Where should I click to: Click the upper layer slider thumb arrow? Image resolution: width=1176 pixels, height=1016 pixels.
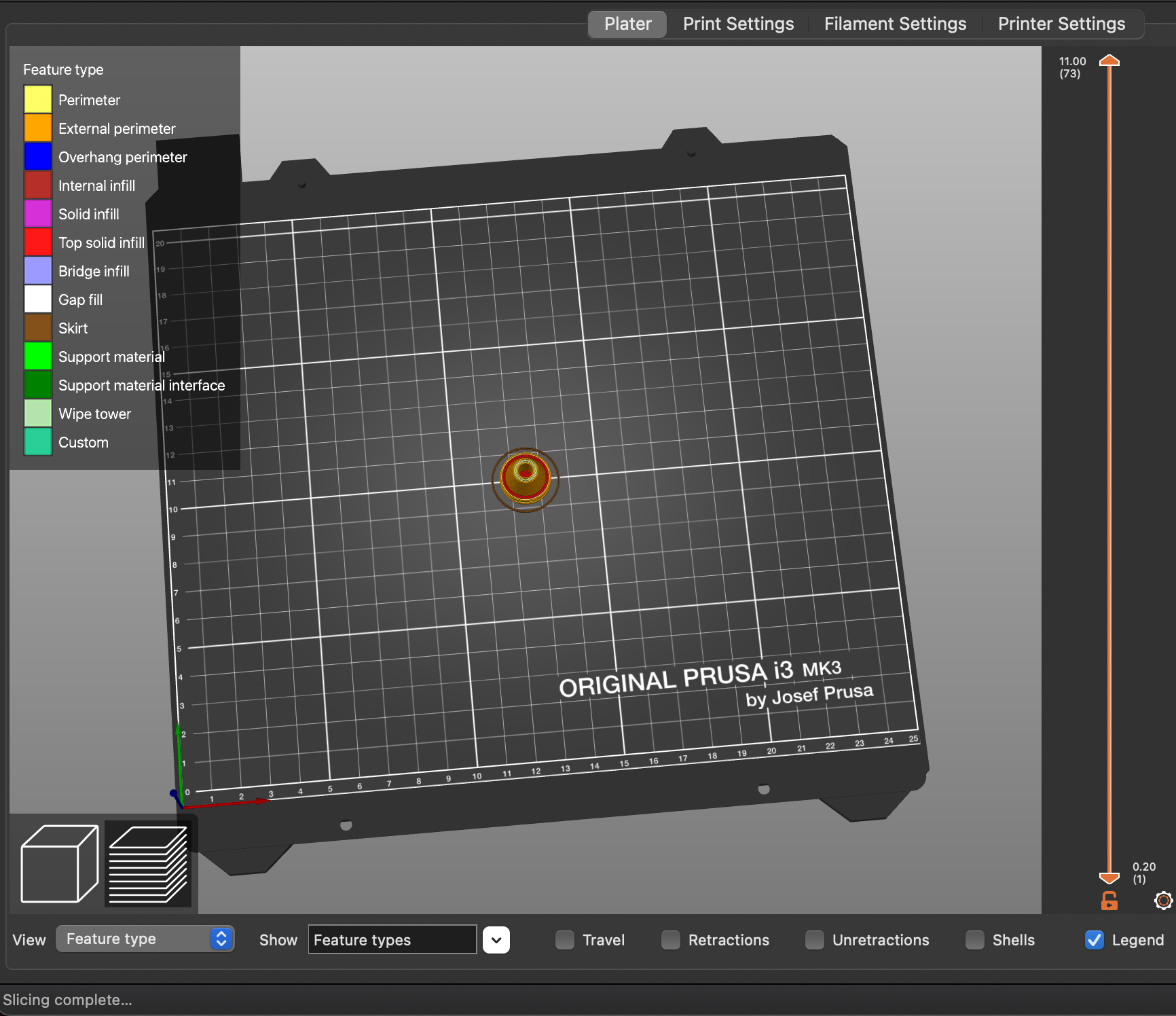pos(1109,60)
